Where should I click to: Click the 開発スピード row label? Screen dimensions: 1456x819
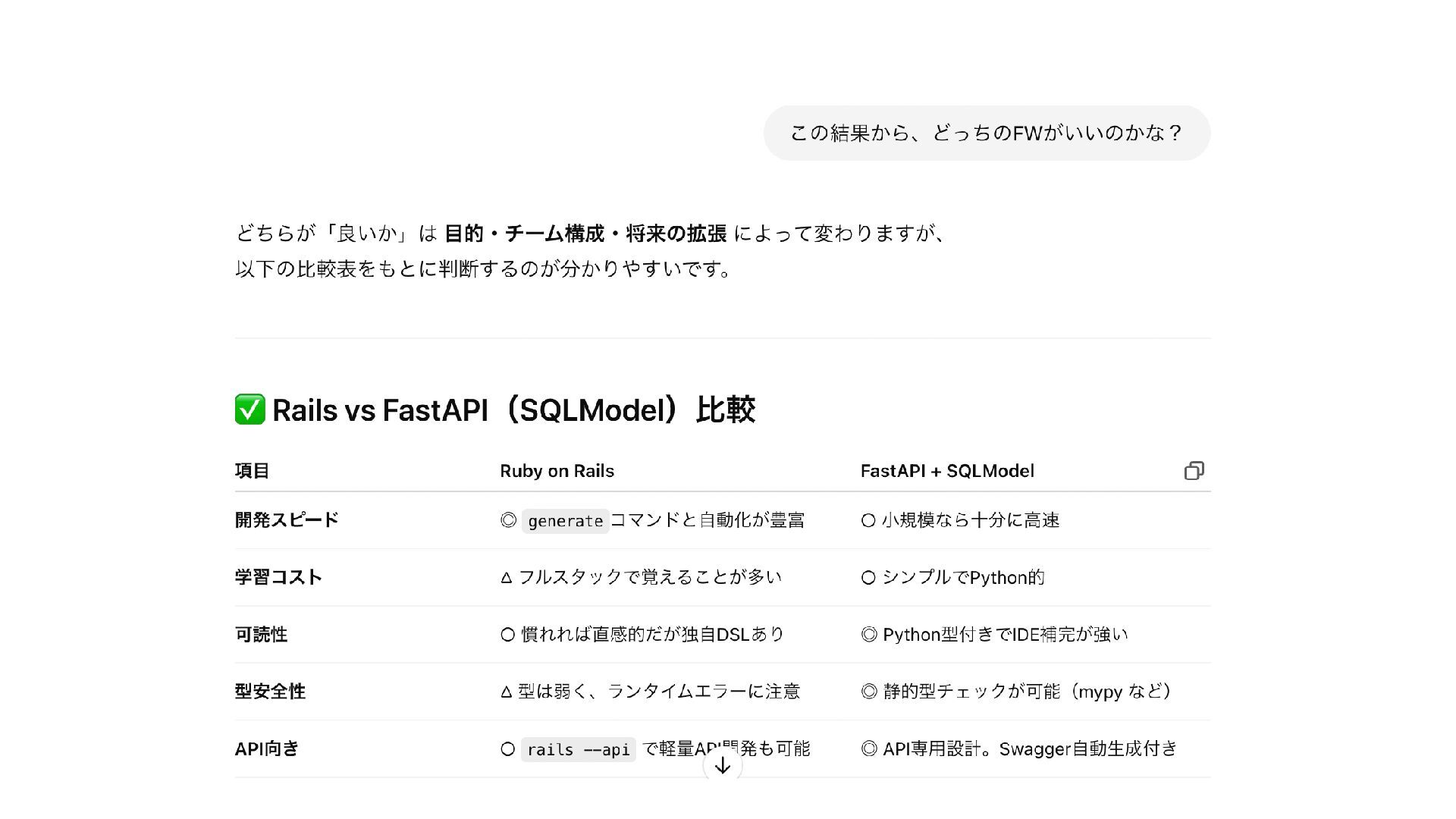point(287,520)
